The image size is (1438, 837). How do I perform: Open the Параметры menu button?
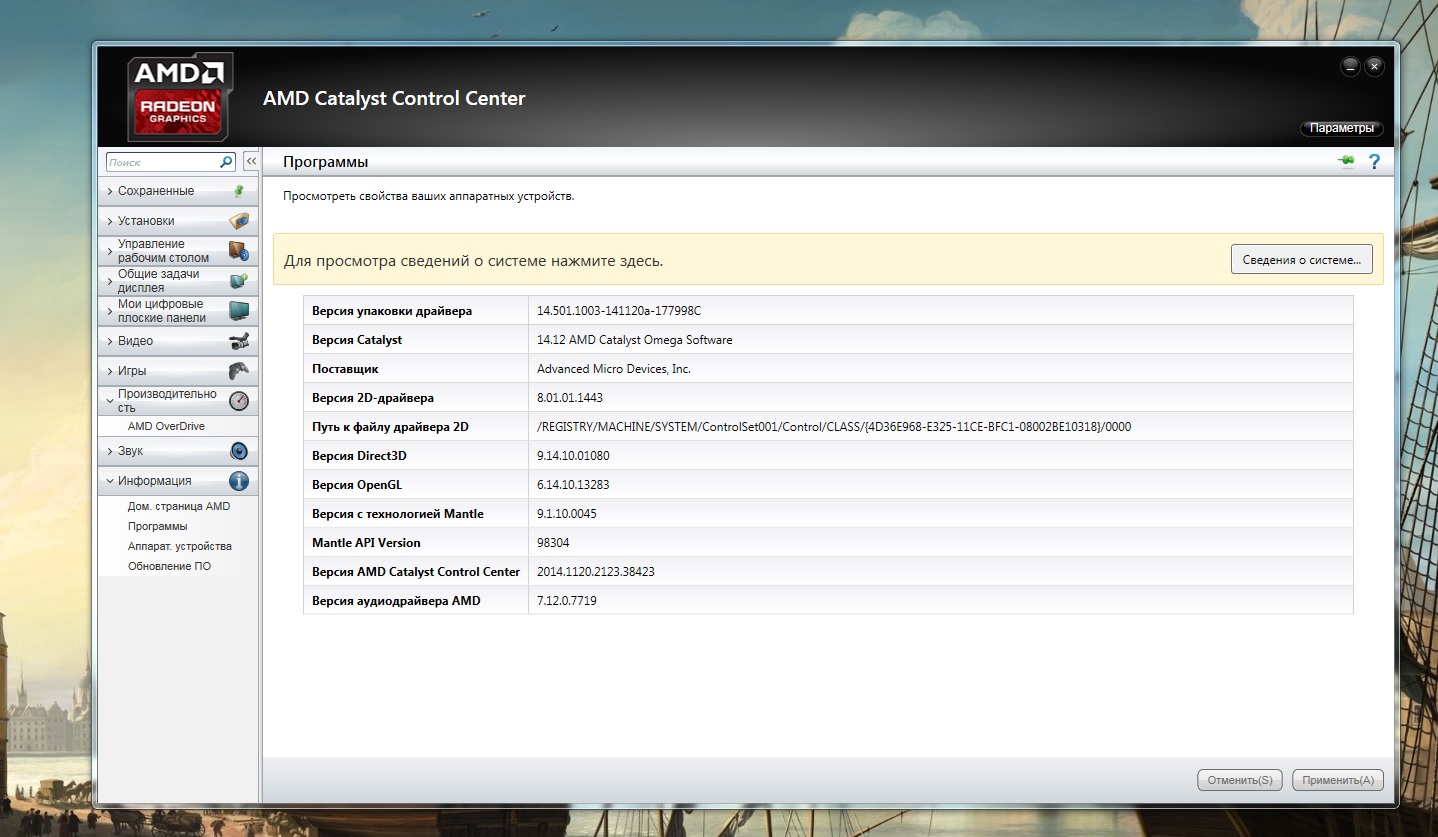pos(1342,128)
